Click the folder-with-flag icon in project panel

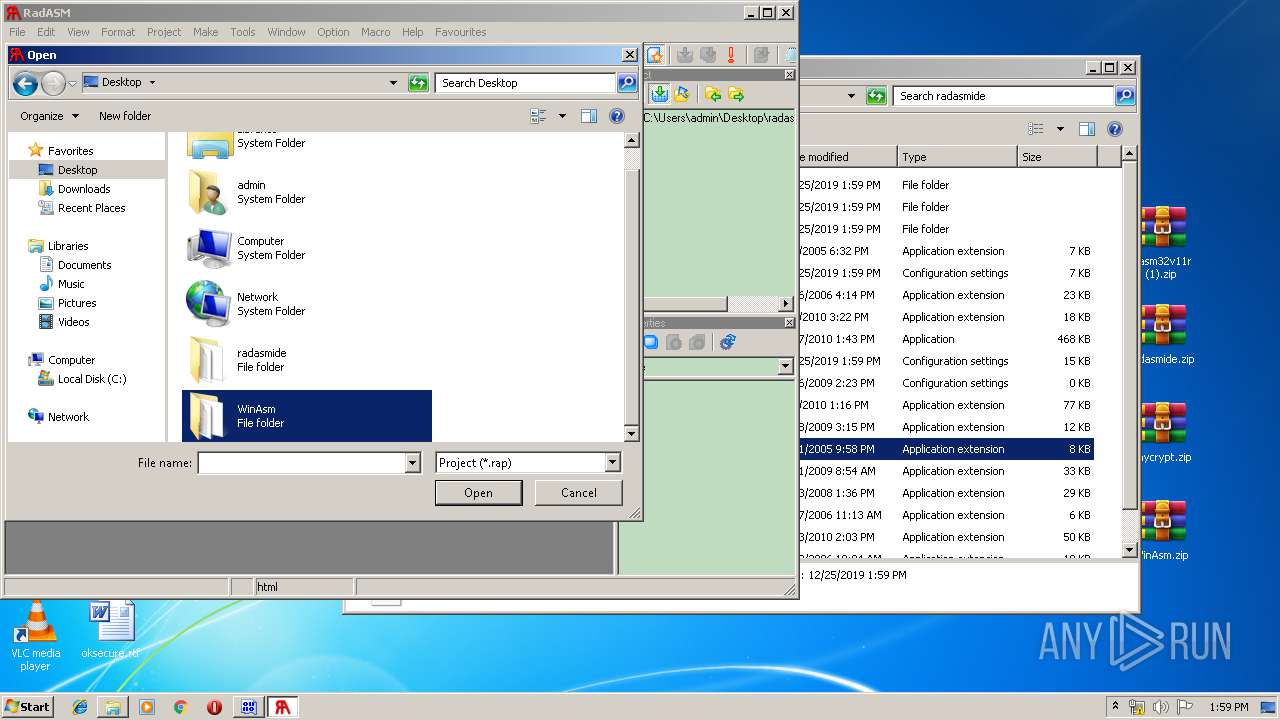pos(683,94)
